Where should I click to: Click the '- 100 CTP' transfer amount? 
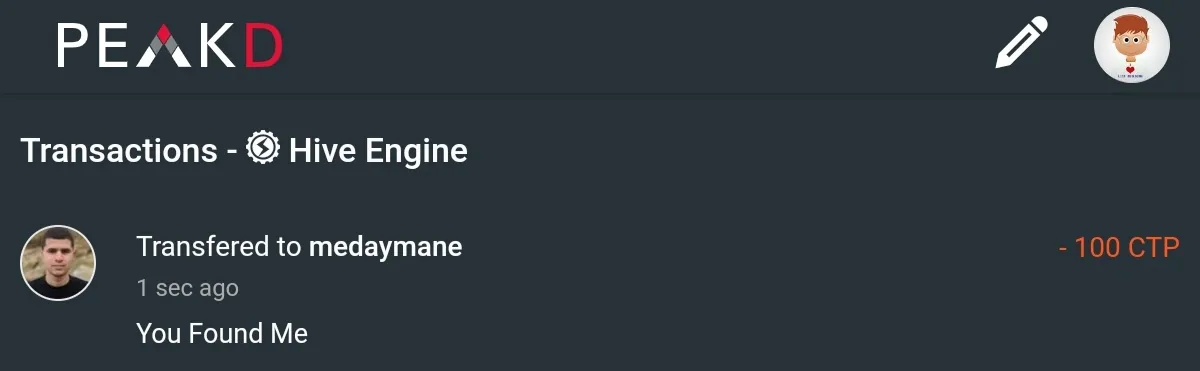(1120, 247)
